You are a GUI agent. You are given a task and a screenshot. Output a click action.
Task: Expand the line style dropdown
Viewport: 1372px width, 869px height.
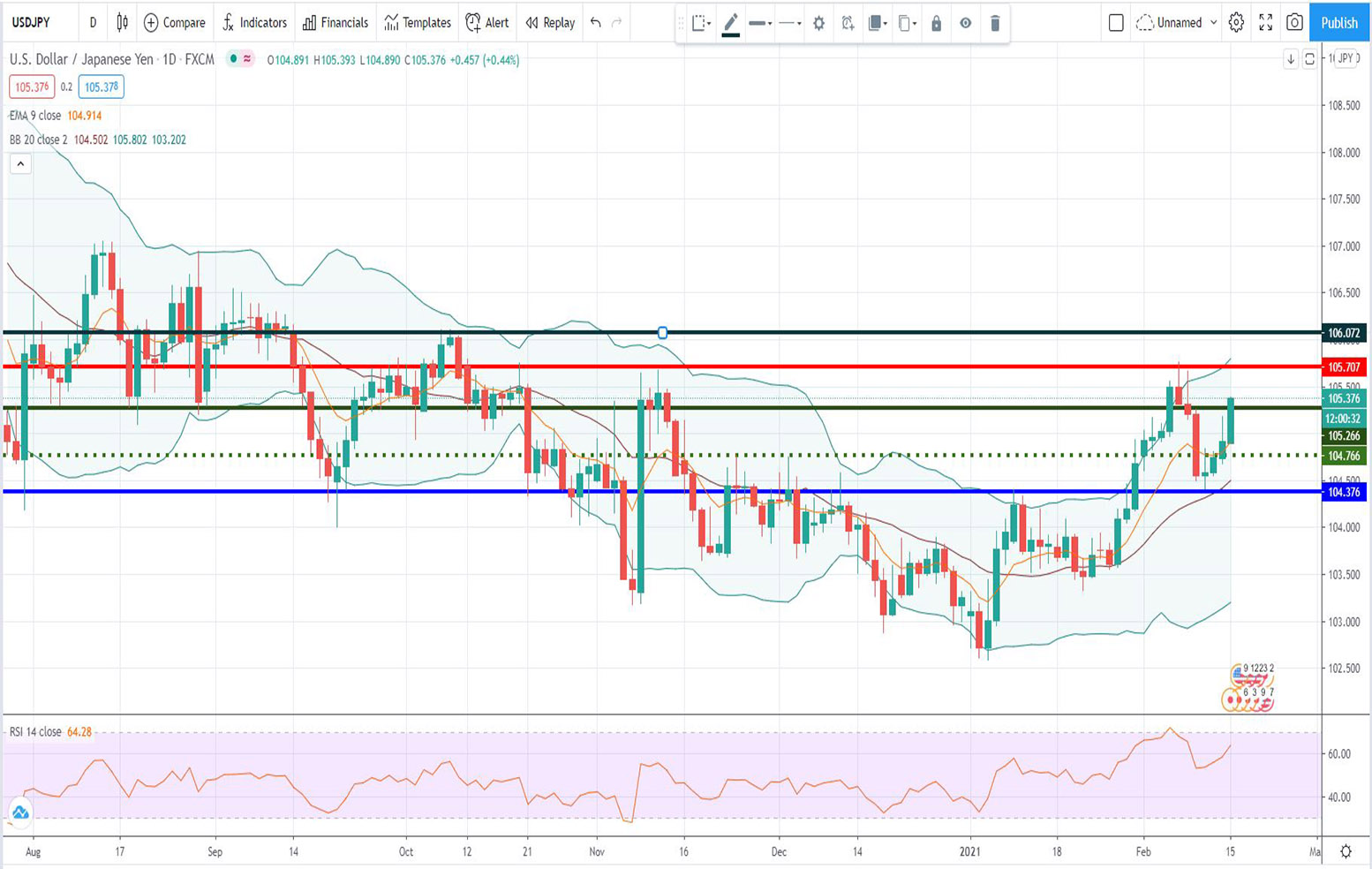click(788, 24)
